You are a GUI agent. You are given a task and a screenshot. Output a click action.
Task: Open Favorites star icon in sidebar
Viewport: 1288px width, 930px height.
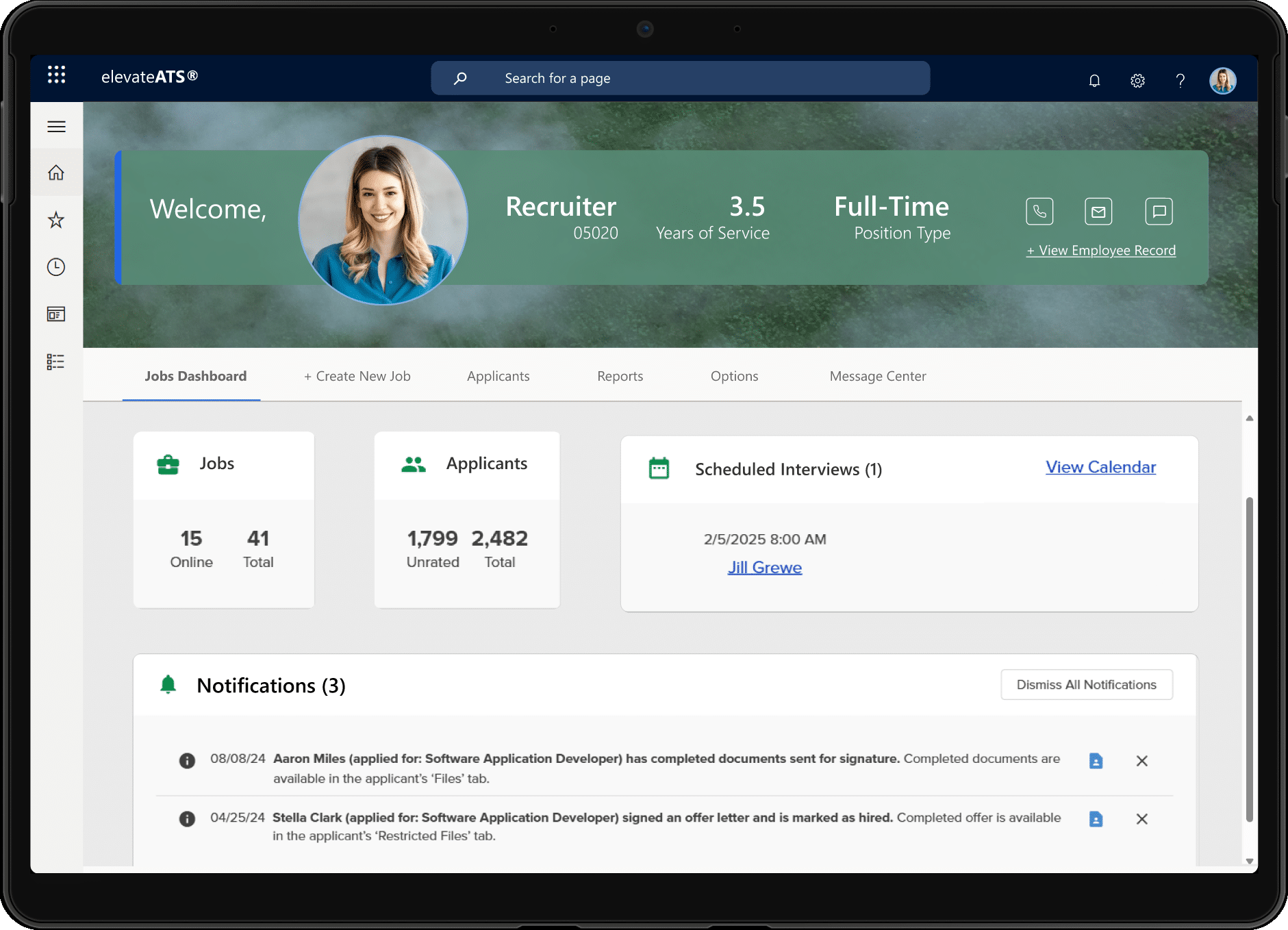[x=56, y=220]
